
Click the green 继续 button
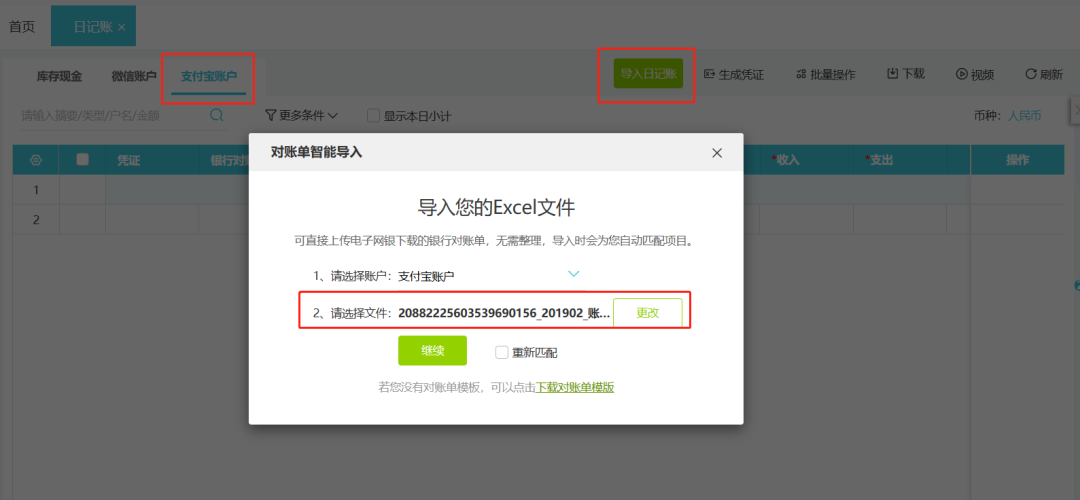433,351
